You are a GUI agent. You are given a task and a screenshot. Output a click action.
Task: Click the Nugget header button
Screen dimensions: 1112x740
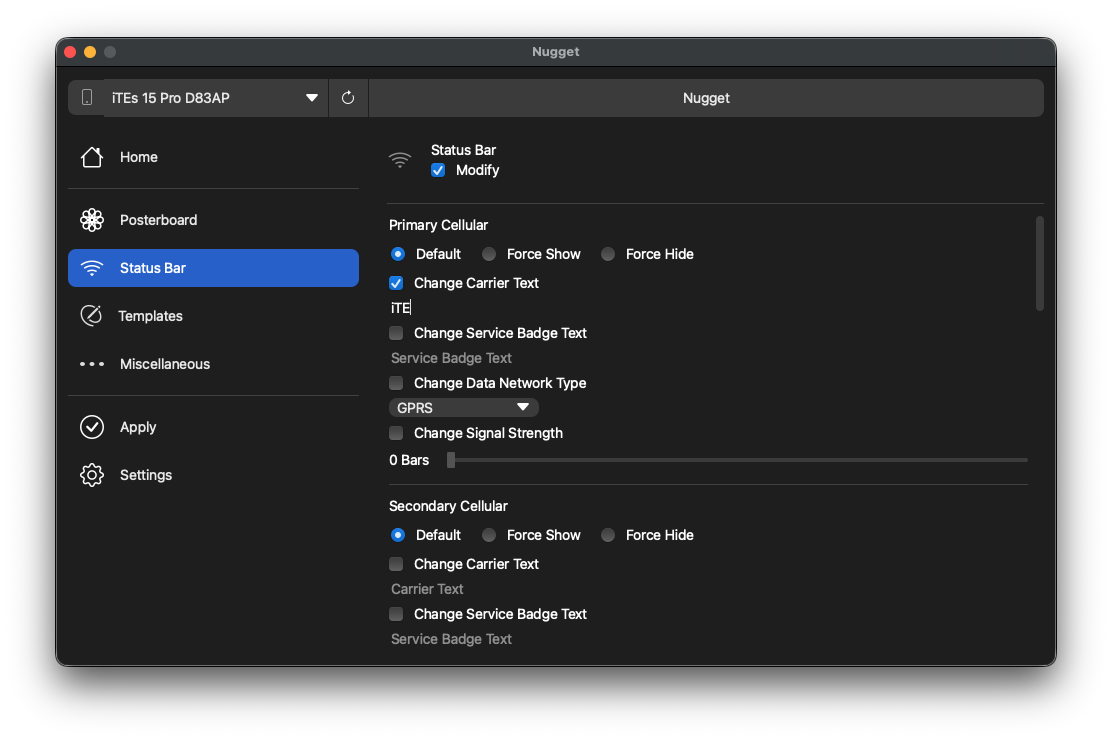(706, 98)
